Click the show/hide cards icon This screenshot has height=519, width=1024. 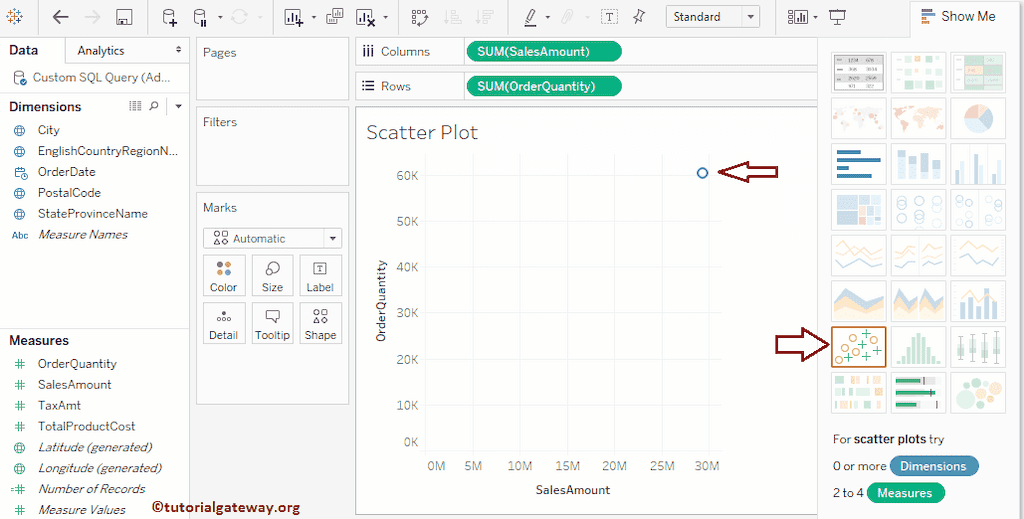coord(797,18)
